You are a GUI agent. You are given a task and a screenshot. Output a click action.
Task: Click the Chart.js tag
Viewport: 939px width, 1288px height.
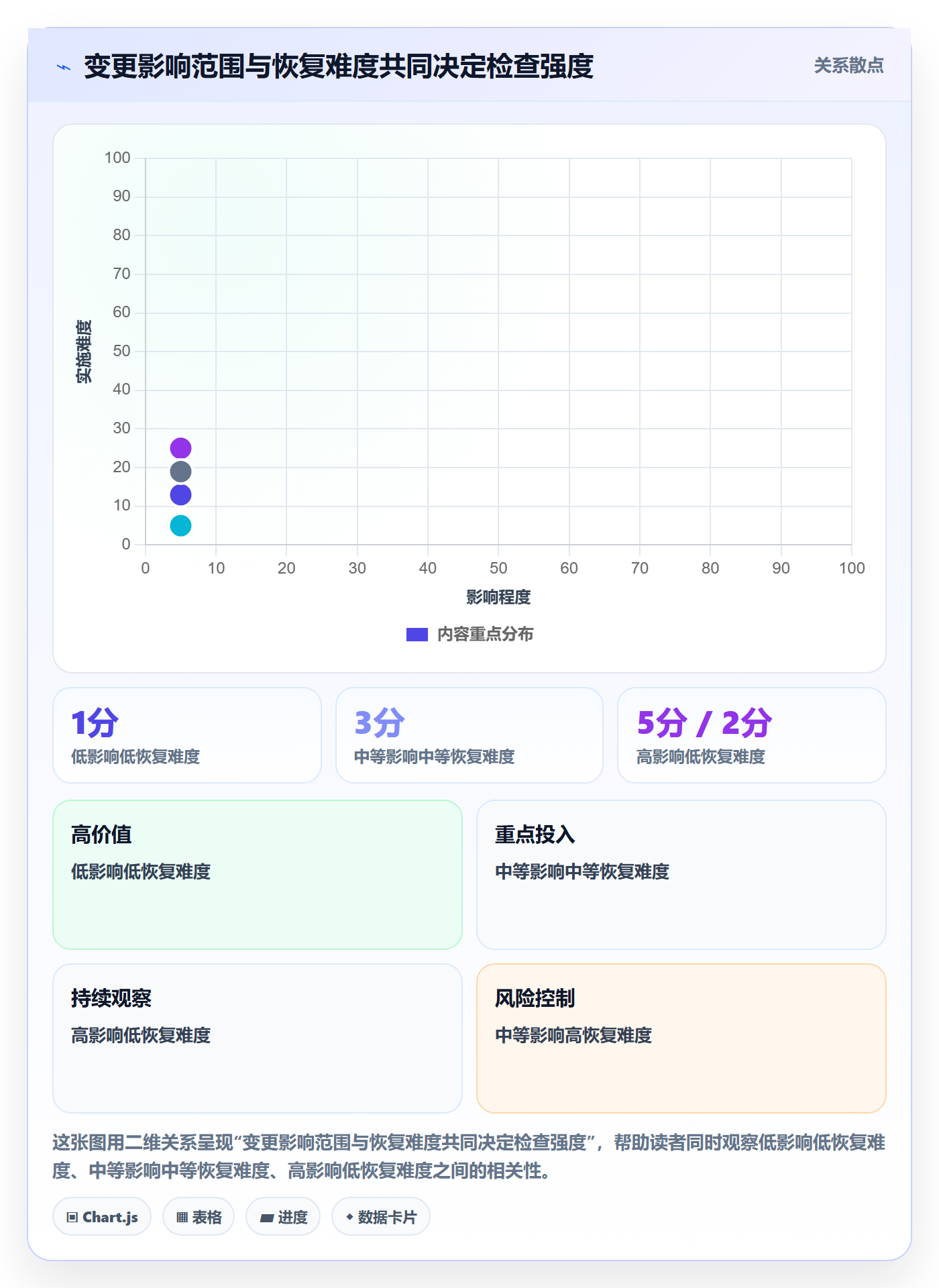102,1217
